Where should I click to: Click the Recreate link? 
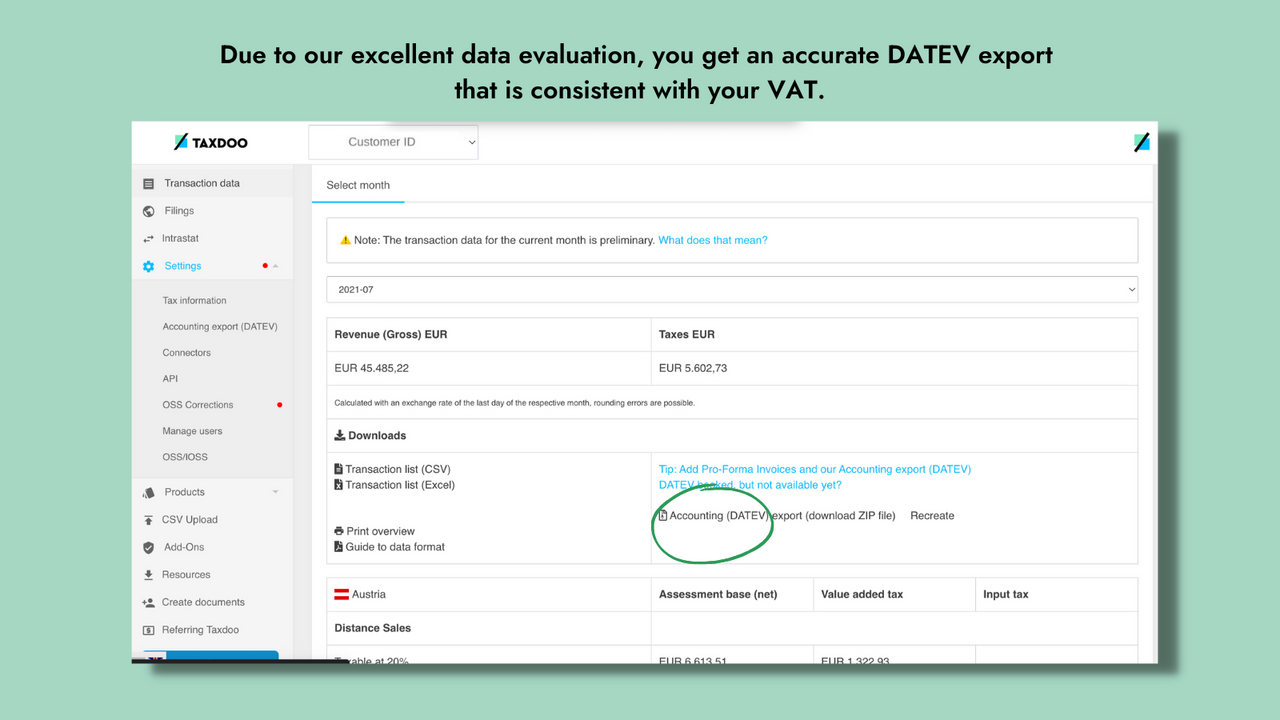click(x=932, y=516)
